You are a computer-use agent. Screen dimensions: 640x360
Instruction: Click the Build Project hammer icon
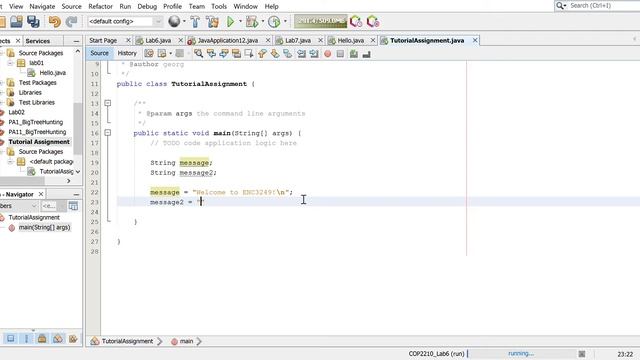tap(195, 22)
